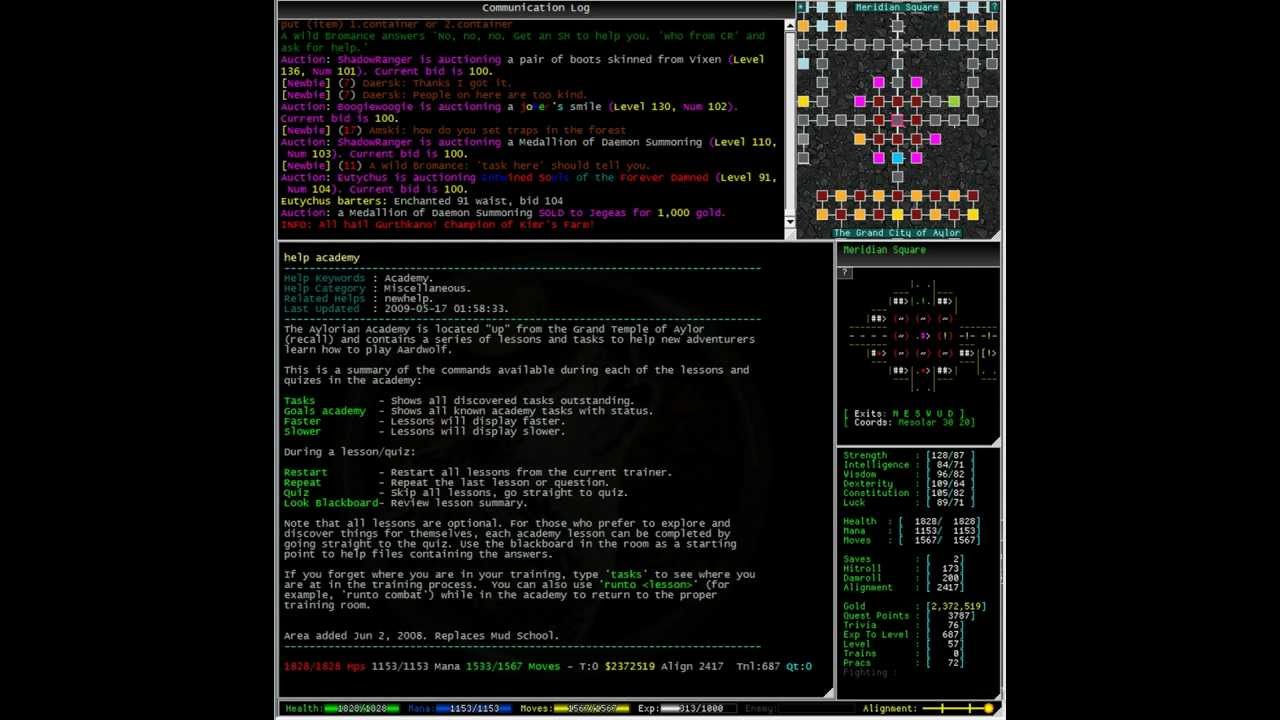
Task: Click the Communication Log title bar
Action: pyautogui.click(x=535, y=8)
